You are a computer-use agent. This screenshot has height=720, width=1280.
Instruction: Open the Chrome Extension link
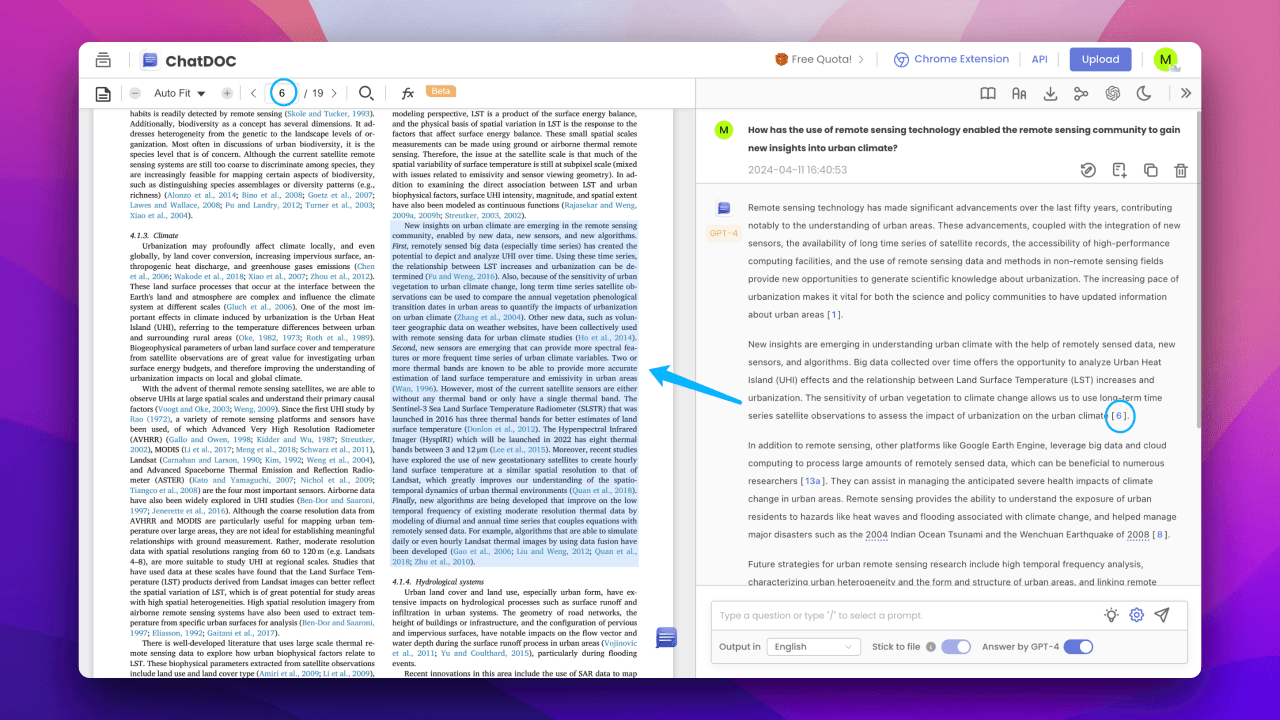click(x=951, y=59)
